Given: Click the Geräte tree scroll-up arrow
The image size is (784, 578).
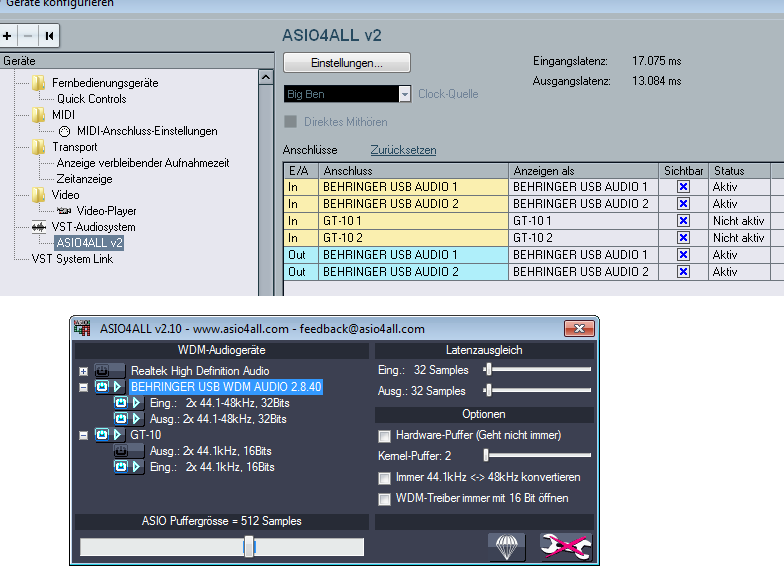Looking at the screenshot, I should pyautogui.click(x=266, y=77).
